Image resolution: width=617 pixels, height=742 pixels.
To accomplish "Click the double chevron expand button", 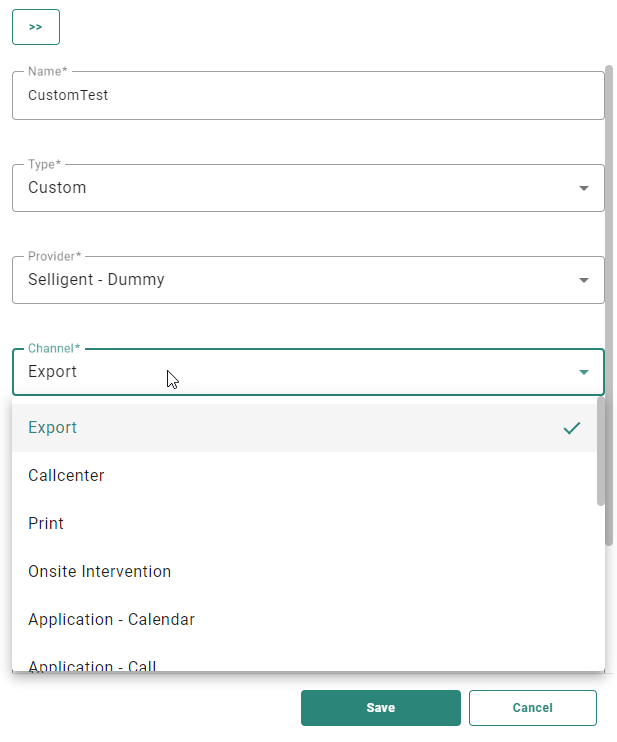I will (36, 27).
